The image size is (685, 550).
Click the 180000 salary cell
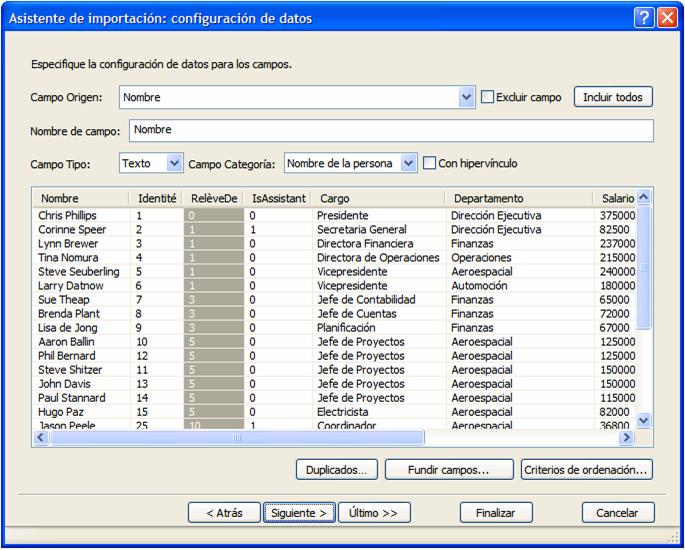pos(618,285)
